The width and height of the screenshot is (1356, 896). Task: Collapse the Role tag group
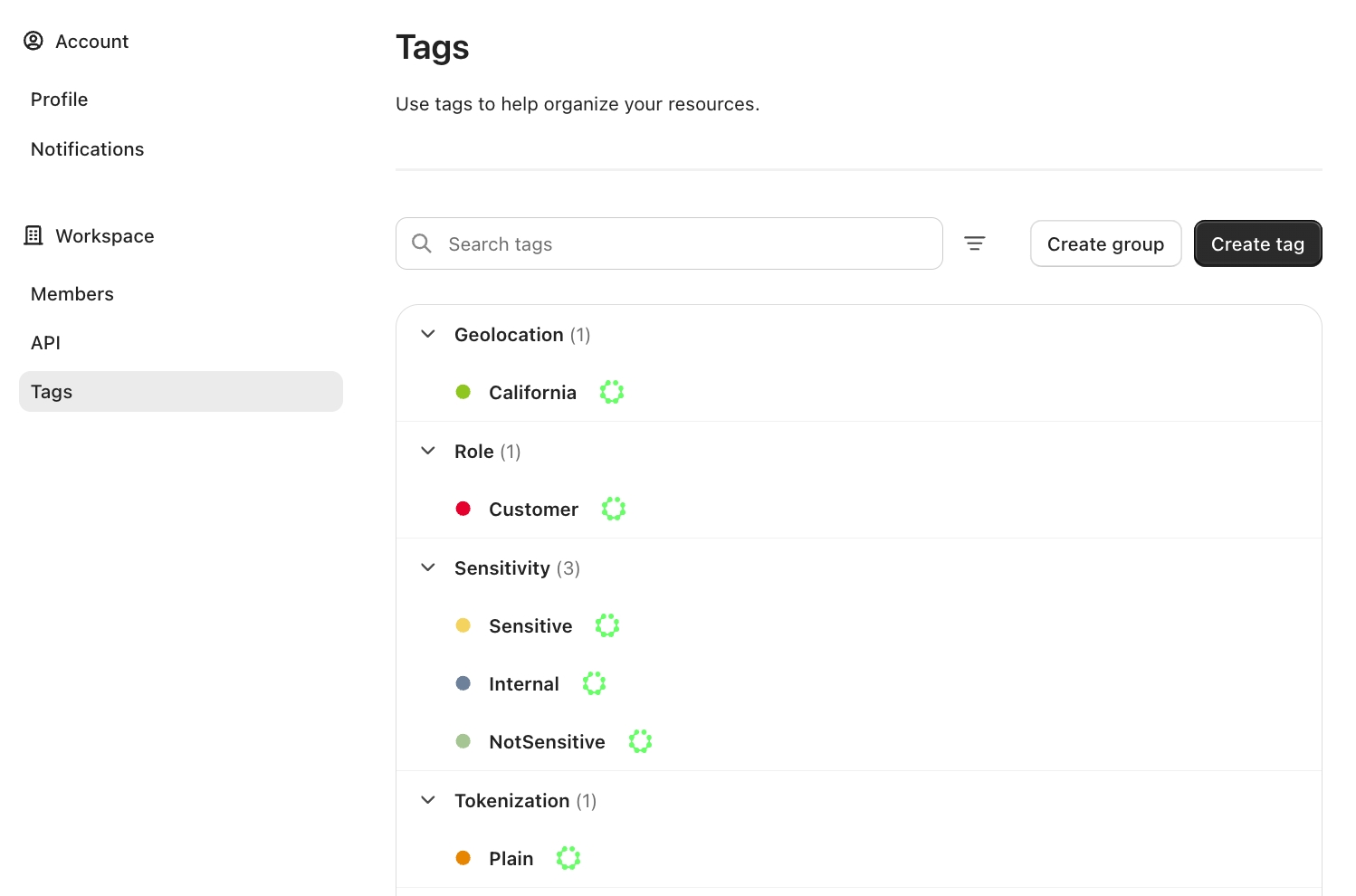pyautogui.click(x=428, y=451)
